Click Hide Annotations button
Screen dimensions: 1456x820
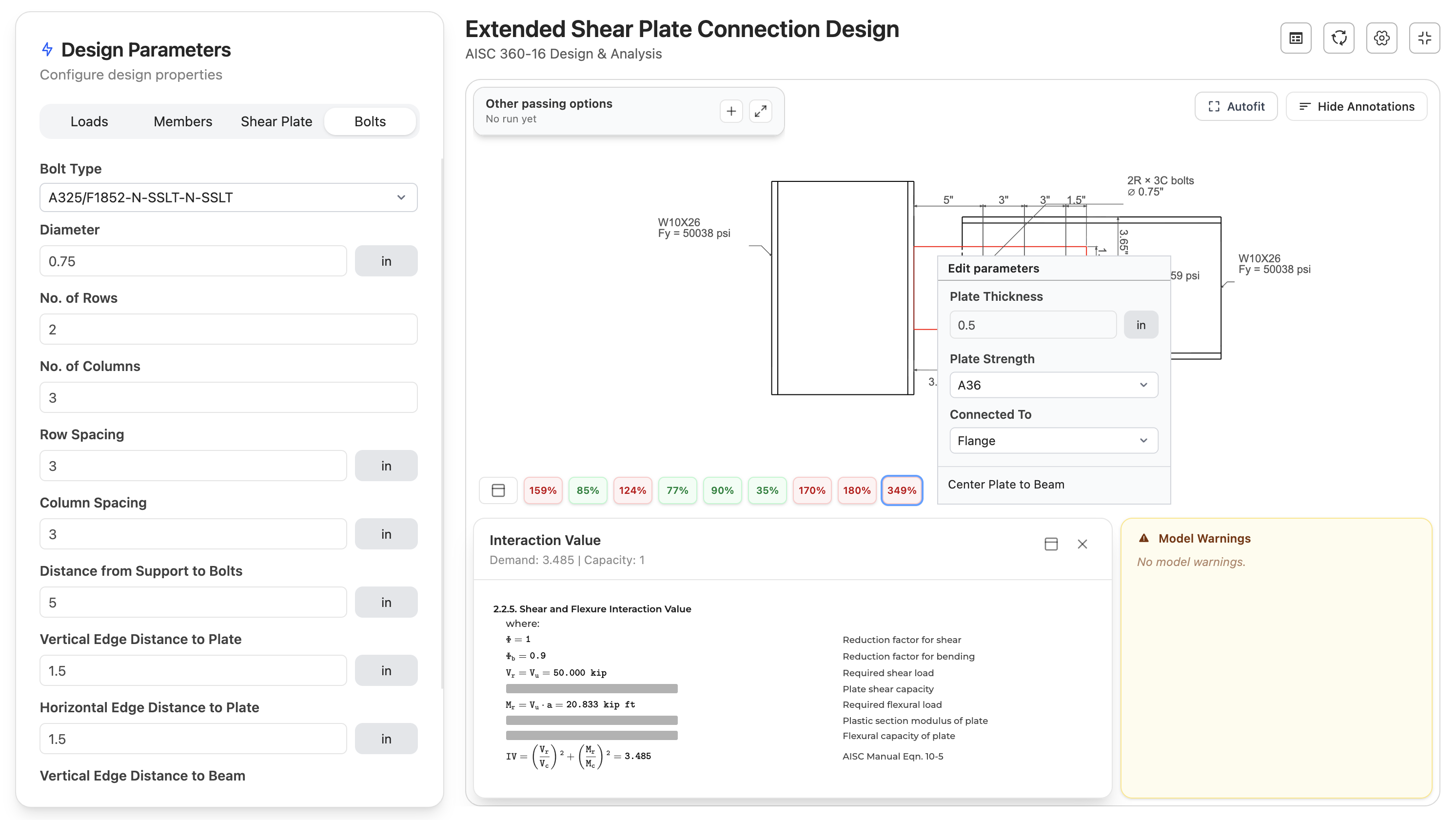1356,106
